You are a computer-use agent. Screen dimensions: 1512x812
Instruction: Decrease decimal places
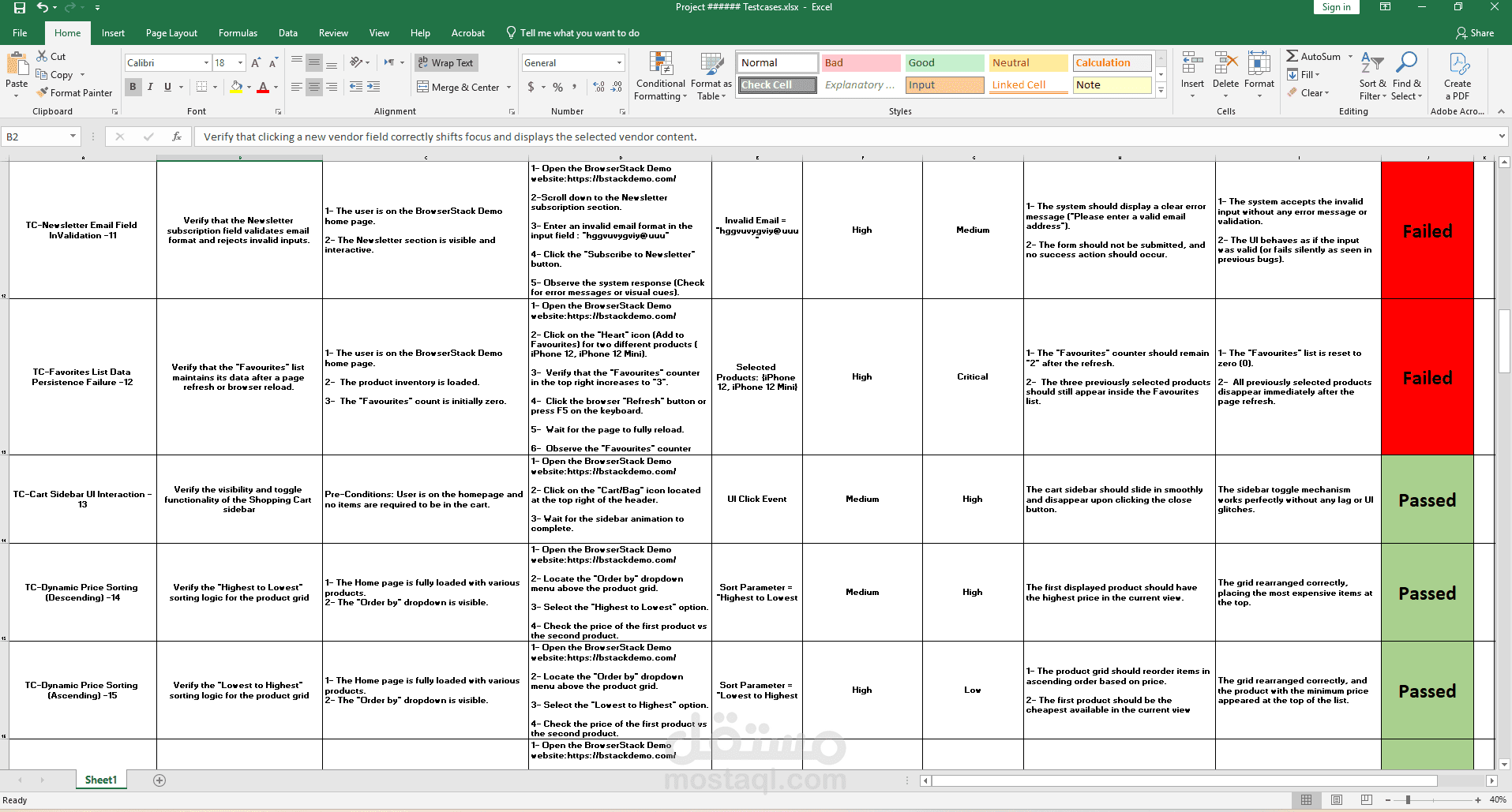coord(617,87)
